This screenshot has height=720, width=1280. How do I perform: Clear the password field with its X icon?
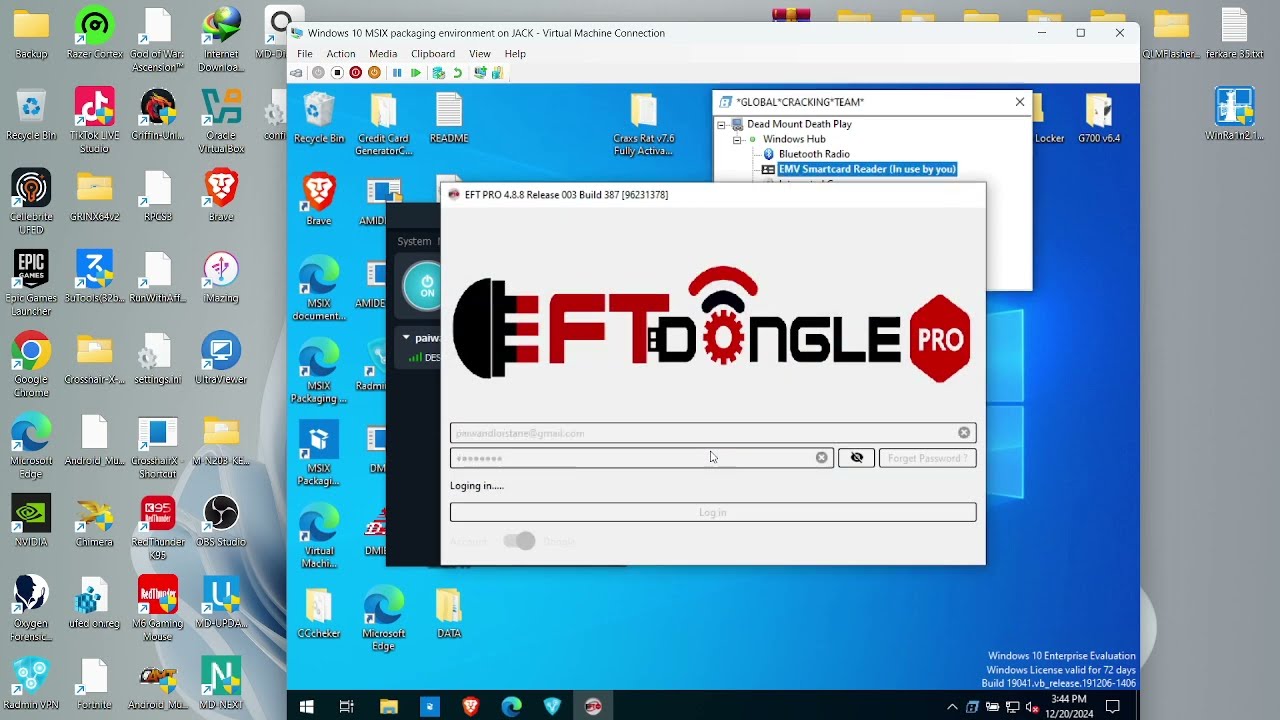(822, 458)
